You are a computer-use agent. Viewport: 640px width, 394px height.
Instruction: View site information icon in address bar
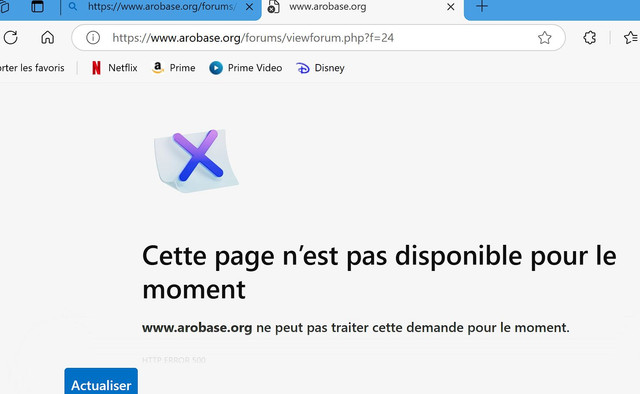(x=93, y=38)
